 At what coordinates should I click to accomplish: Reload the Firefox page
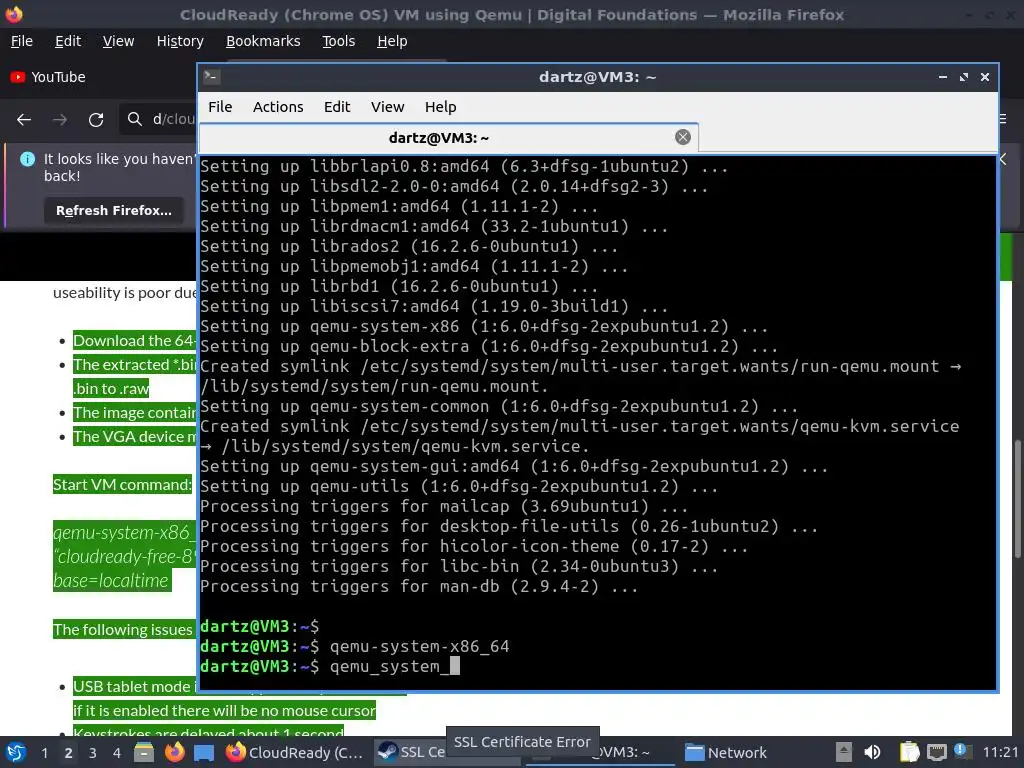click(x=96, y=120)
